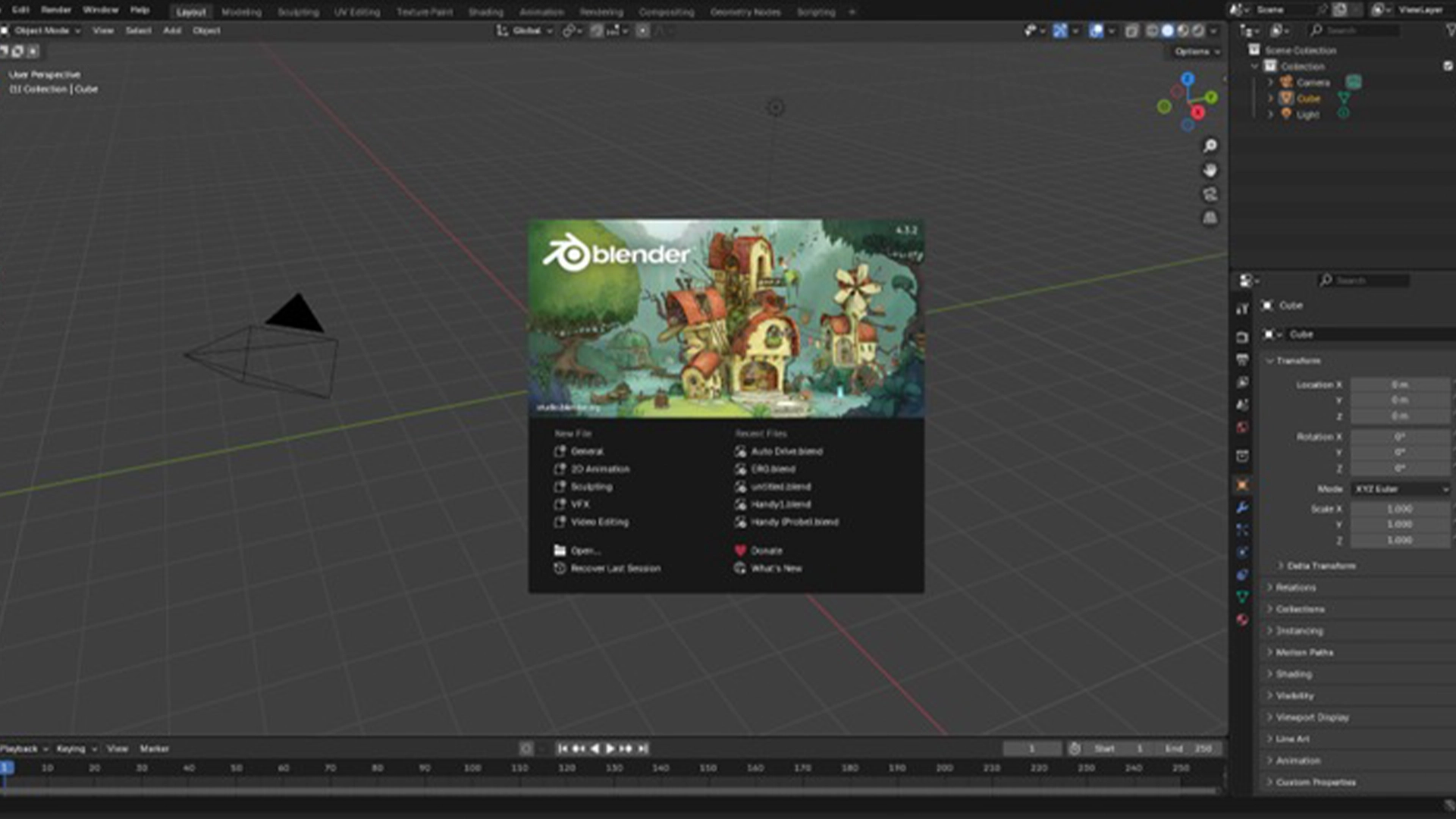Switch to Sculpting workspace tab
The height and width of the screenshot is (819, 1456).
point(298,12)
